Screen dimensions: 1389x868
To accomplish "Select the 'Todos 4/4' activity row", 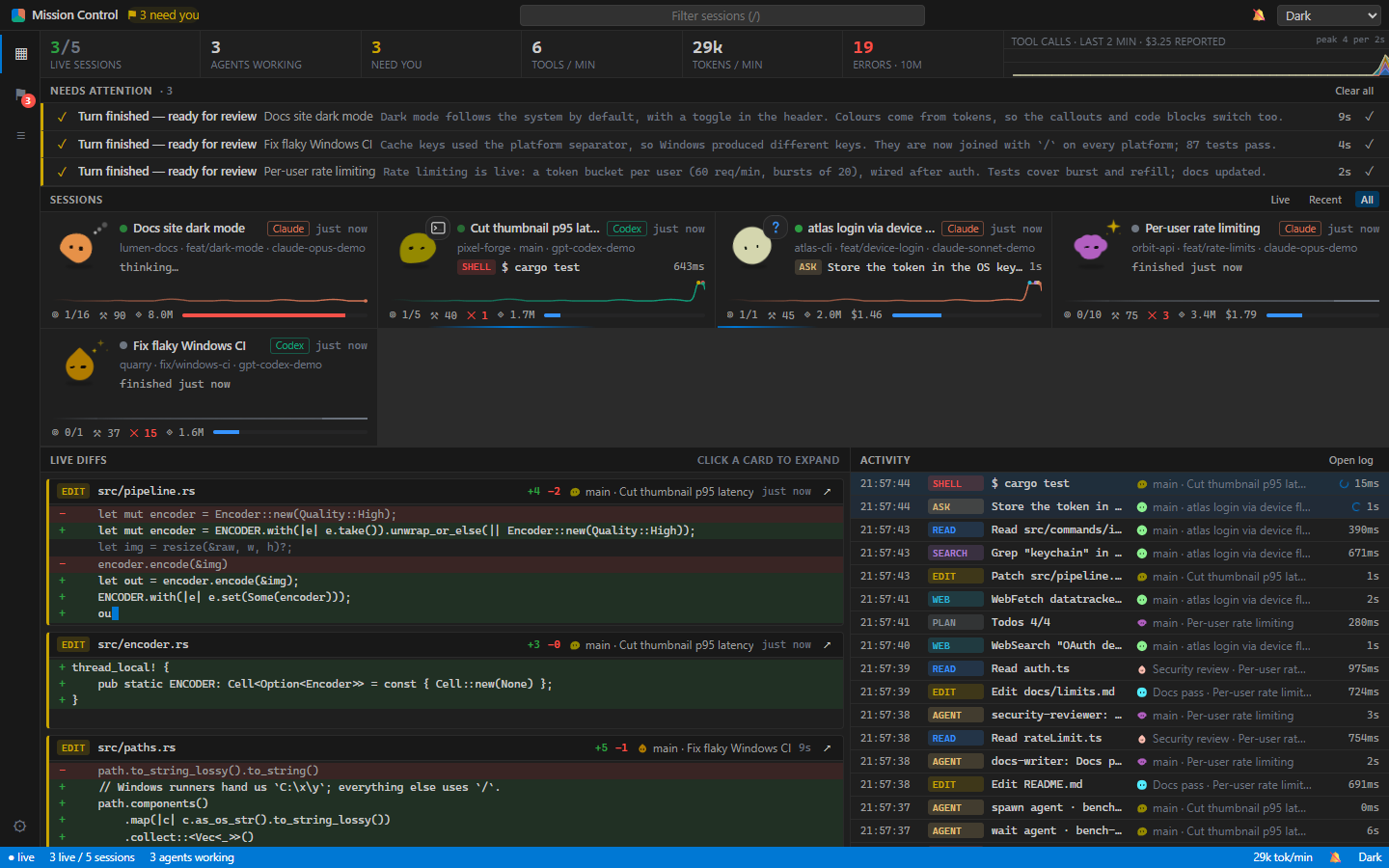I will pos(1120,623).
